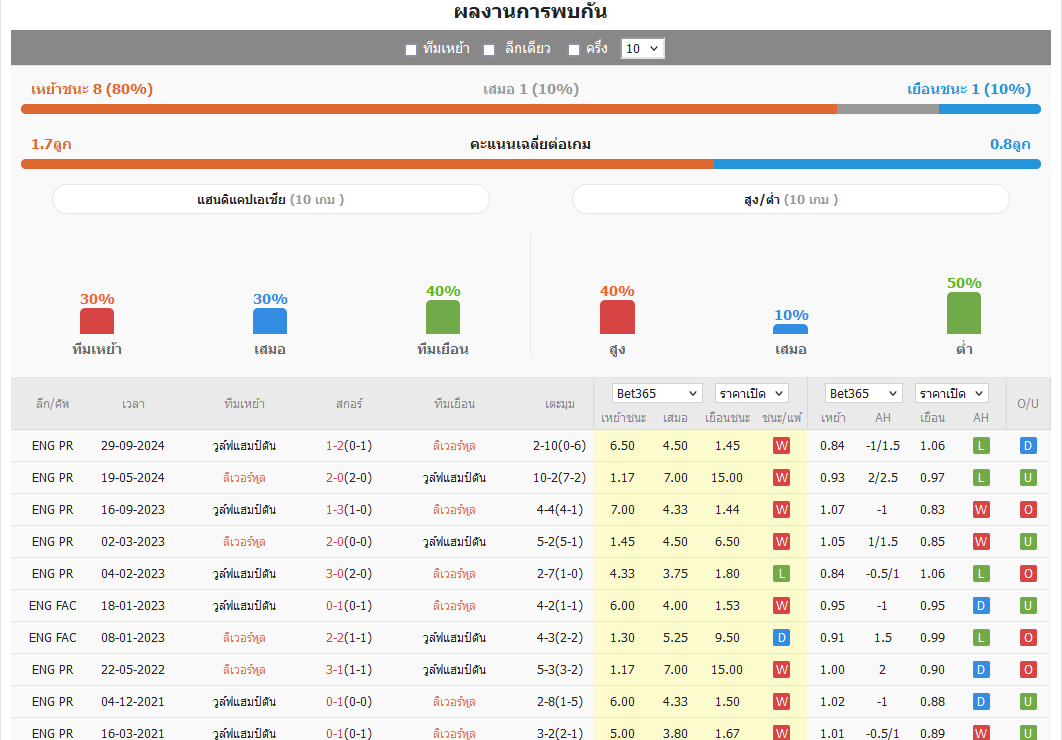1062x740 pixels.
Task: Click the O/U column header
Action: [1027, 404]
